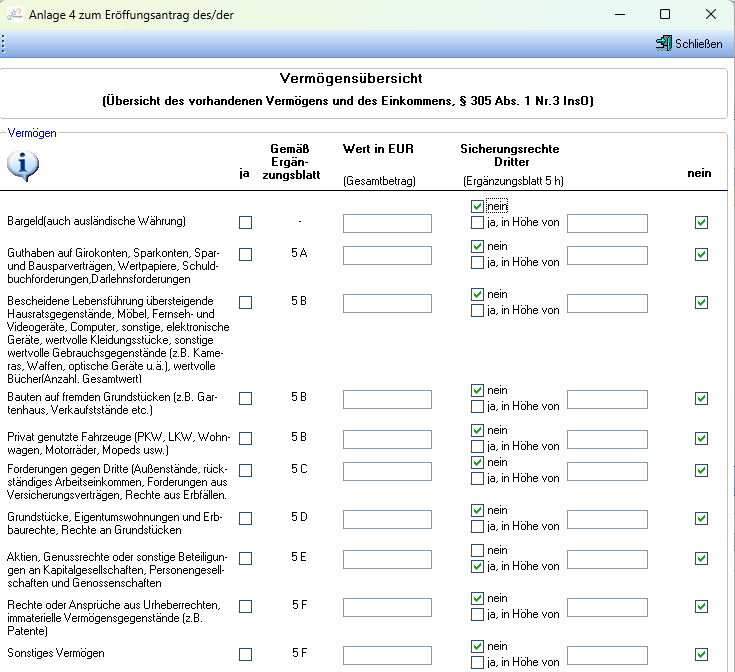The image size is (735, 672).
Task: Check 'ja, in Höhe von' for Bargeld
Action: [x=477, y=222]
